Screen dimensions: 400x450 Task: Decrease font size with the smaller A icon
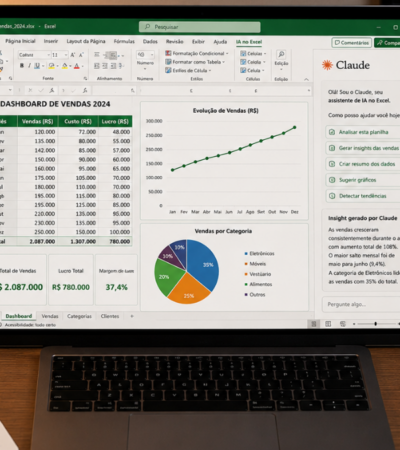click(81, 55)
